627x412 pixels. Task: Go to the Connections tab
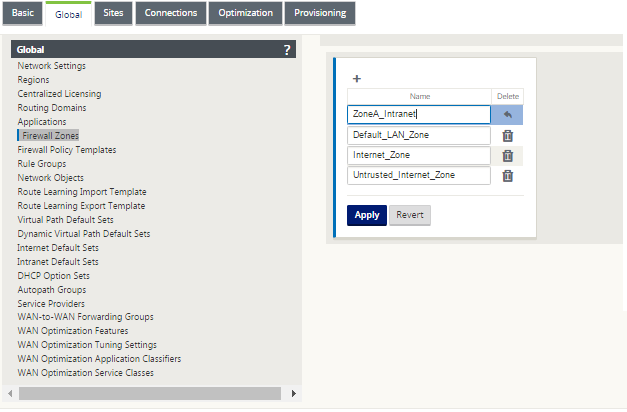(x=171, y=13)
